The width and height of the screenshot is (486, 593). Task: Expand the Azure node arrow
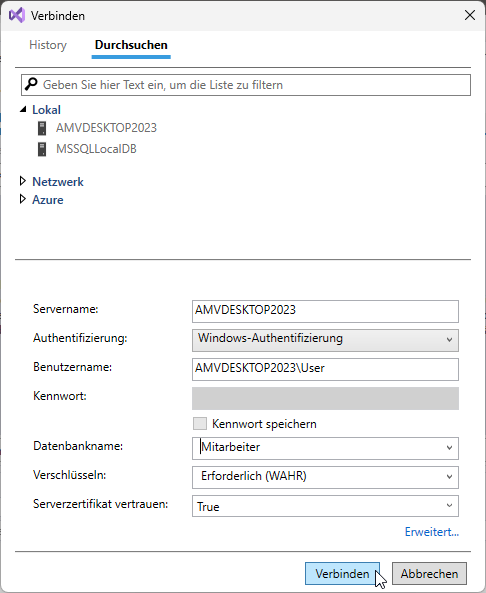tap(23, 199)
